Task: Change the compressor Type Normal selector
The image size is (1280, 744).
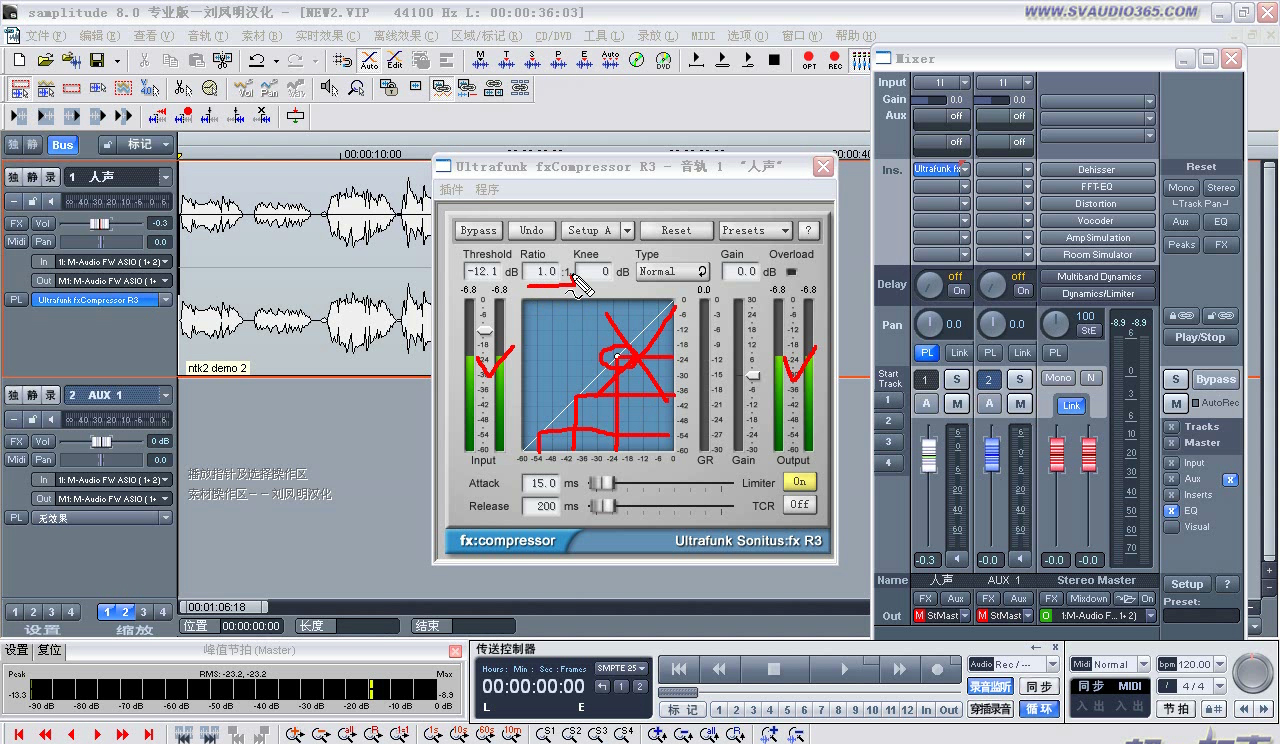Action: tap(672, 271)
